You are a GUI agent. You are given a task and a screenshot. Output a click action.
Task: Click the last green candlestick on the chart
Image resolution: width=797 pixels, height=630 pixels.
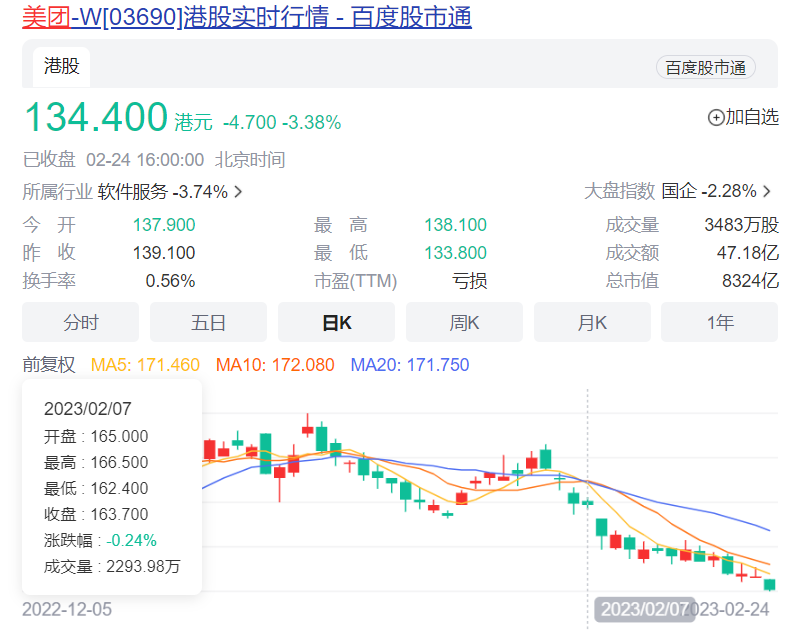point(770,585)
